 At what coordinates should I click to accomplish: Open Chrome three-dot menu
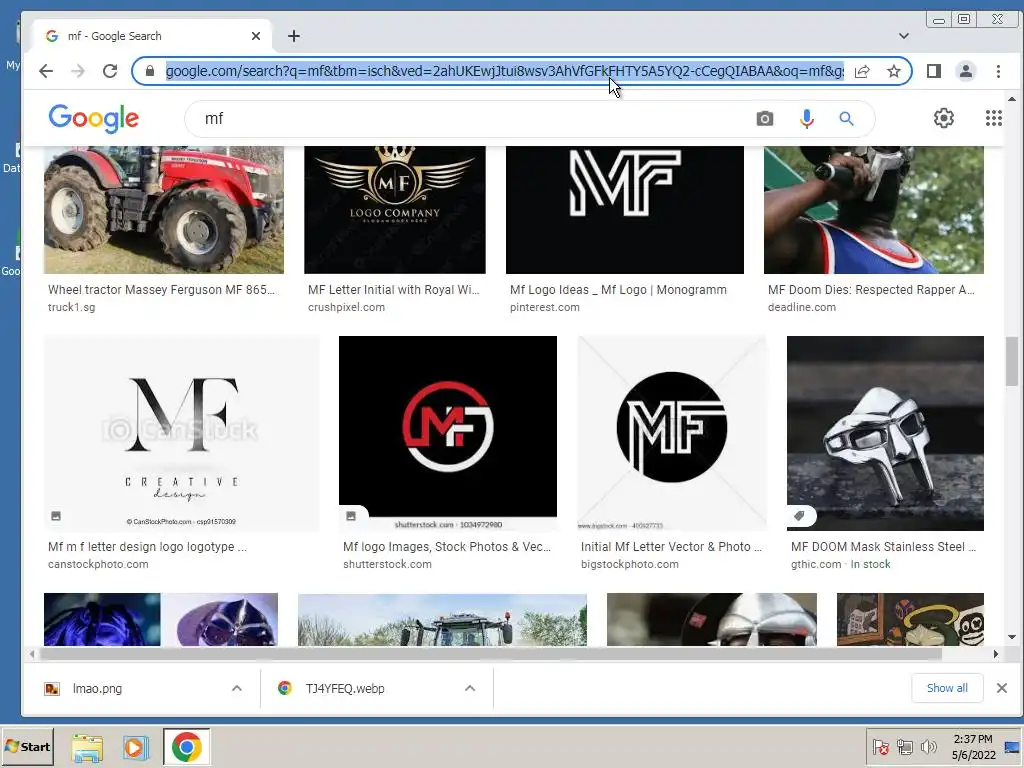pos(998,71)
